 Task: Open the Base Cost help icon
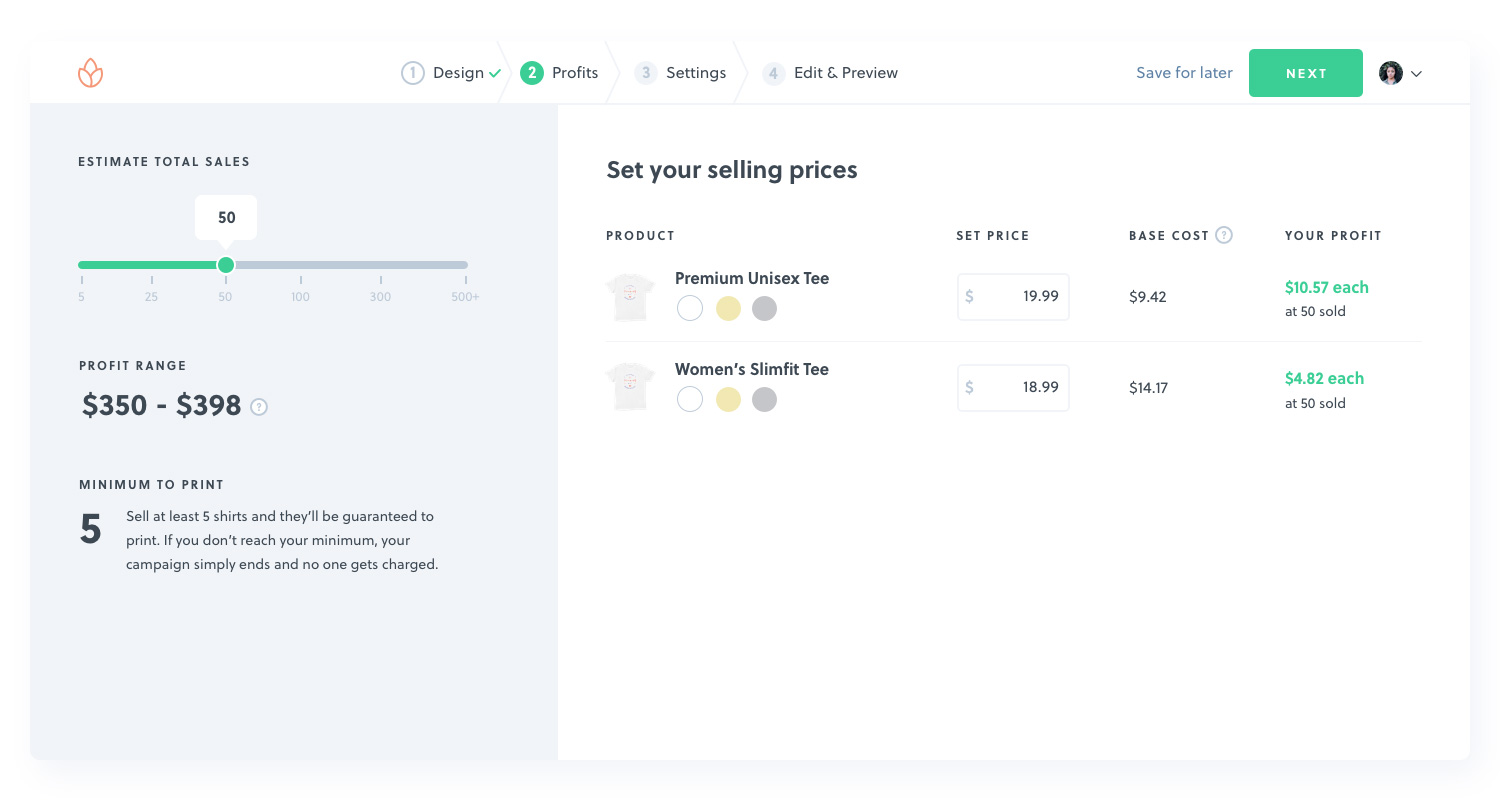point(1223,235)
